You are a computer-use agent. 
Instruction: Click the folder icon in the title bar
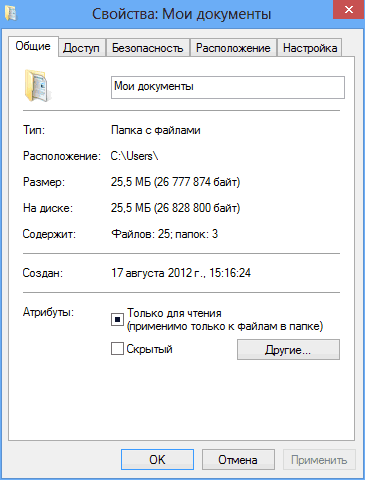11,13
